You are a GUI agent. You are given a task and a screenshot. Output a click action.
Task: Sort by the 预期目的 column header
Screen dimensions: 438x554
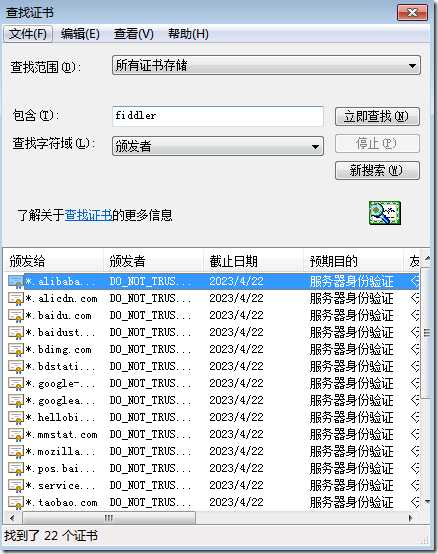point(354,261)
